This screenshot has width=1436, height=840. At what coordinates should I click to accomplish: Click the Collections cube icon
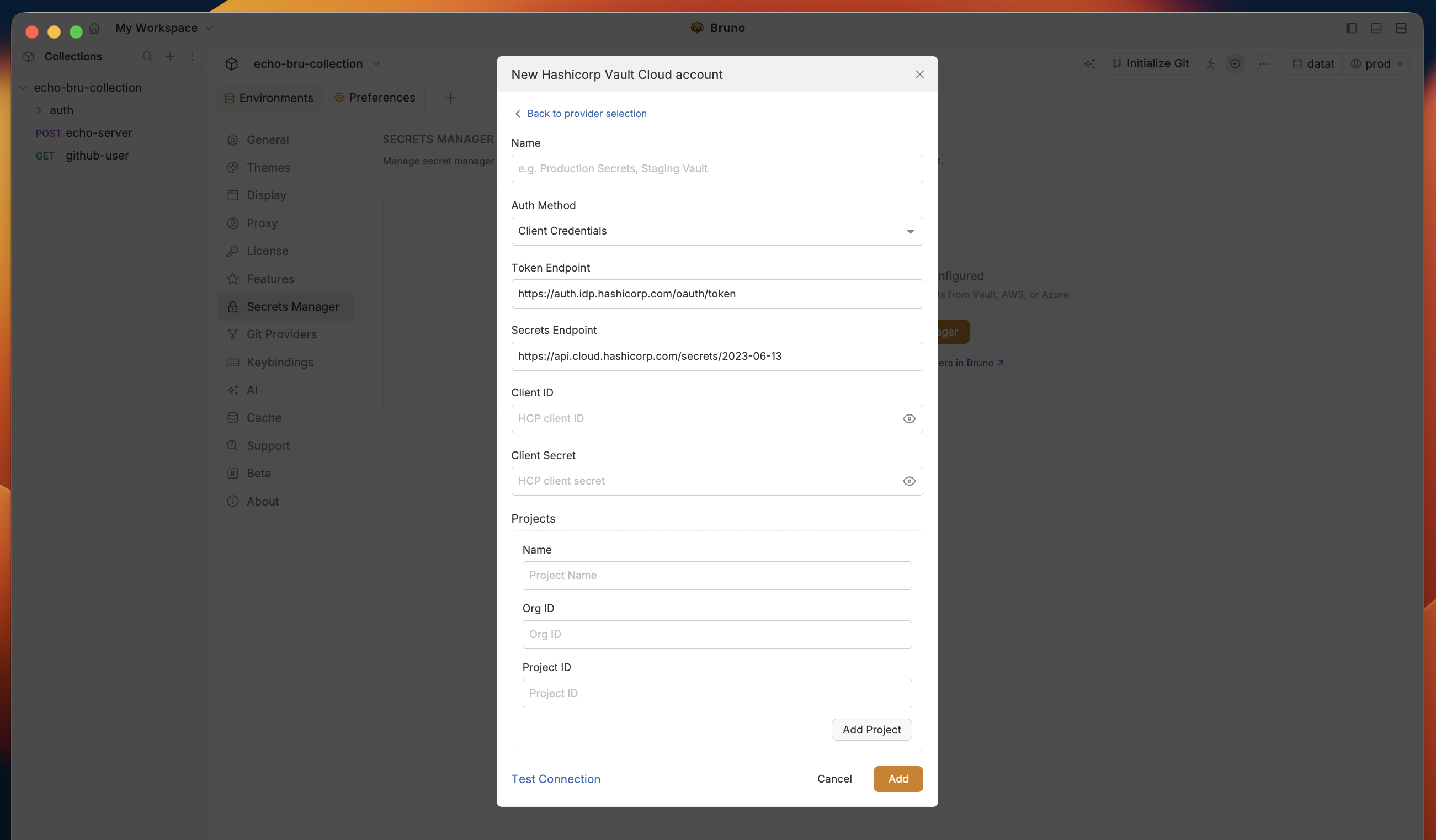point(29,56)
